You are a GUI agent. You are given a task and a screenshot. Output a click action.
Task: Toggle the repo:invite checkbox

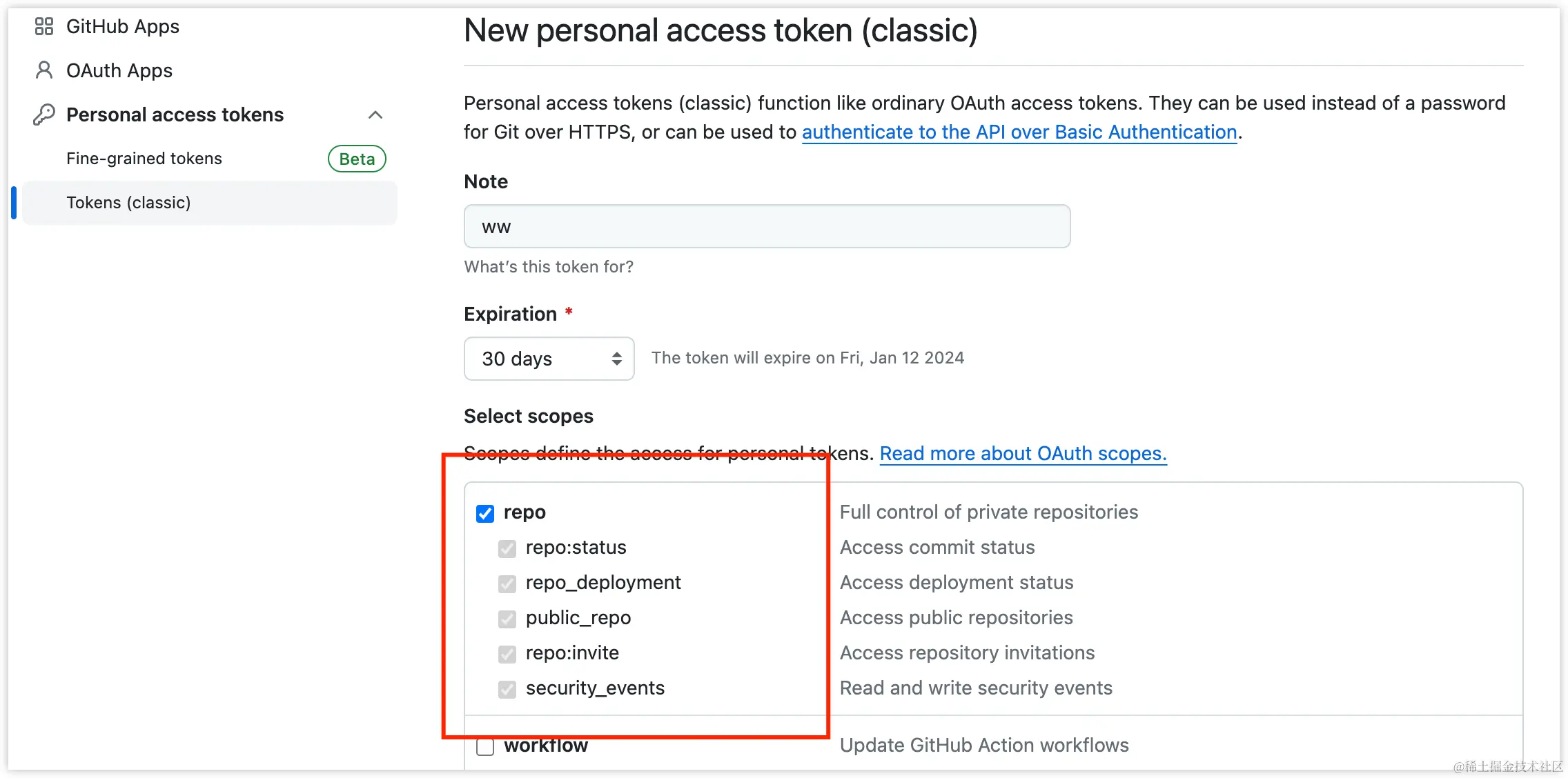tap(507, 654)
